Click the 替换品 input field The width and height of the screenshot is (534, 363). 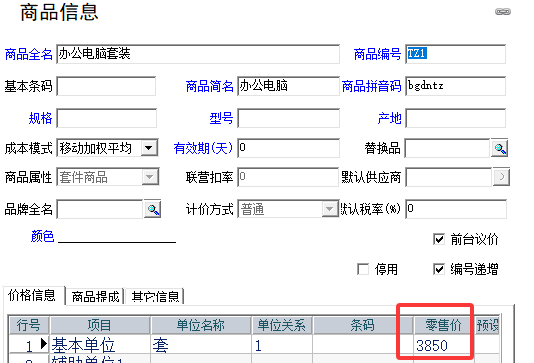(447, 148)
